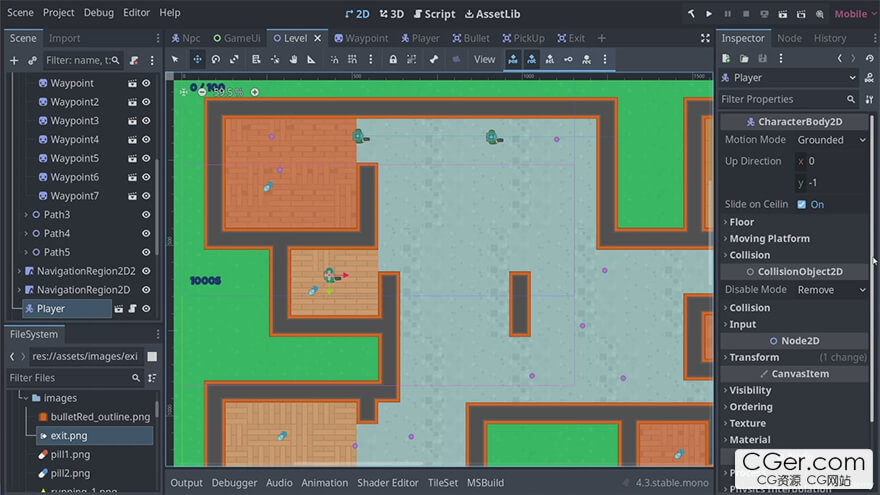This screenshot has width=880, height=495.
Task: Activate the Move Mode tool
Action: tap(198, 59)
